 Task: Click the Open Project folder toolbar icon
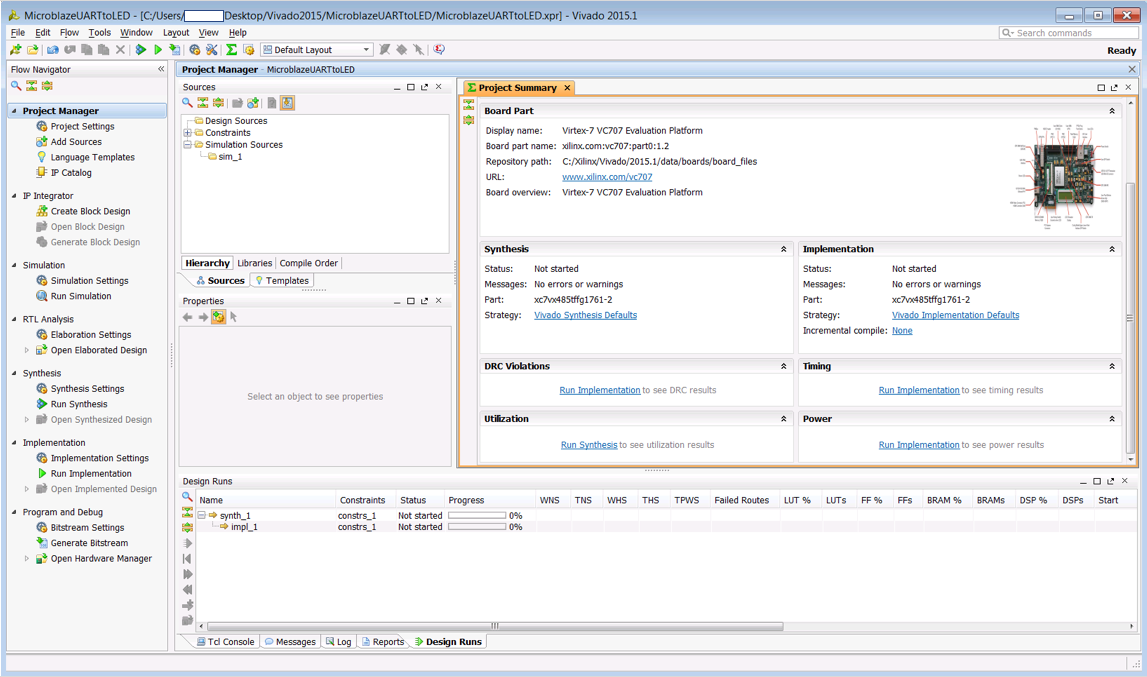[32, 50]
